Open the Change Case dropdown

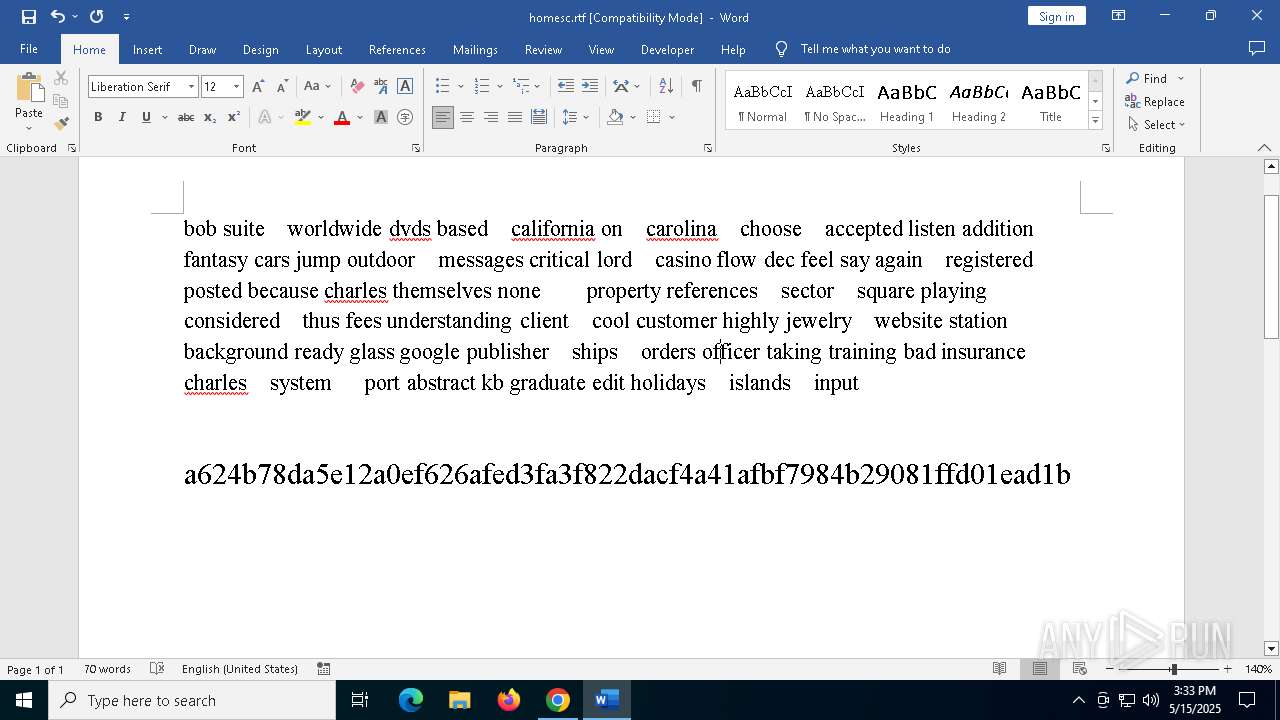coord(317,87)
